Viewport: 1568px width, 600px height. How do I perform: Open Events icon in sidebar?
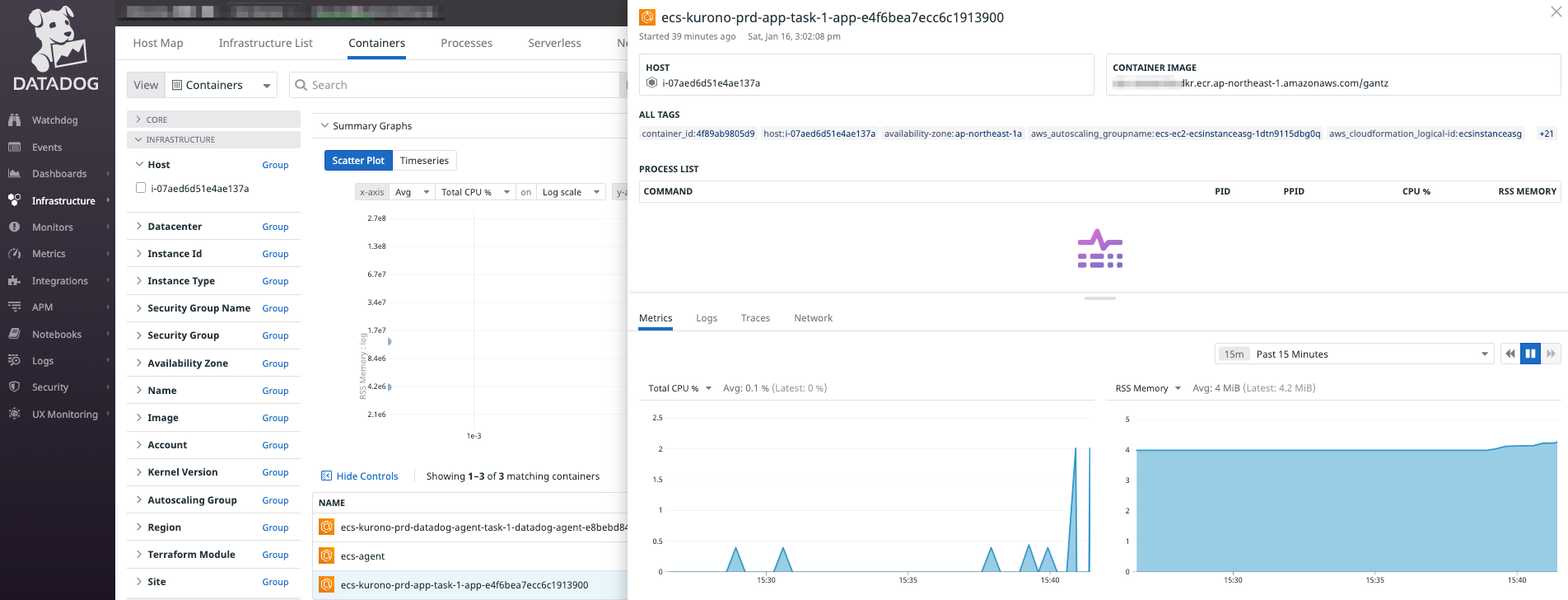[14, 148]
